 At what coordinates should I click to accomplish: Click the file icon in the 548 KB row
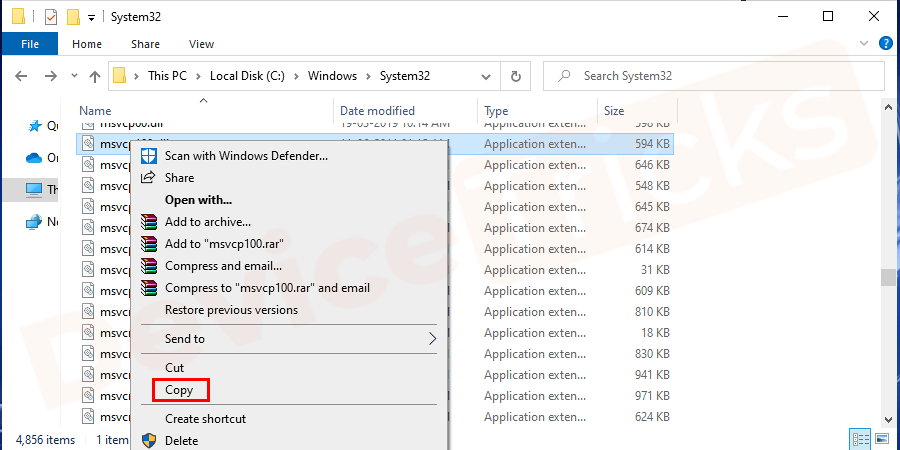87,185
